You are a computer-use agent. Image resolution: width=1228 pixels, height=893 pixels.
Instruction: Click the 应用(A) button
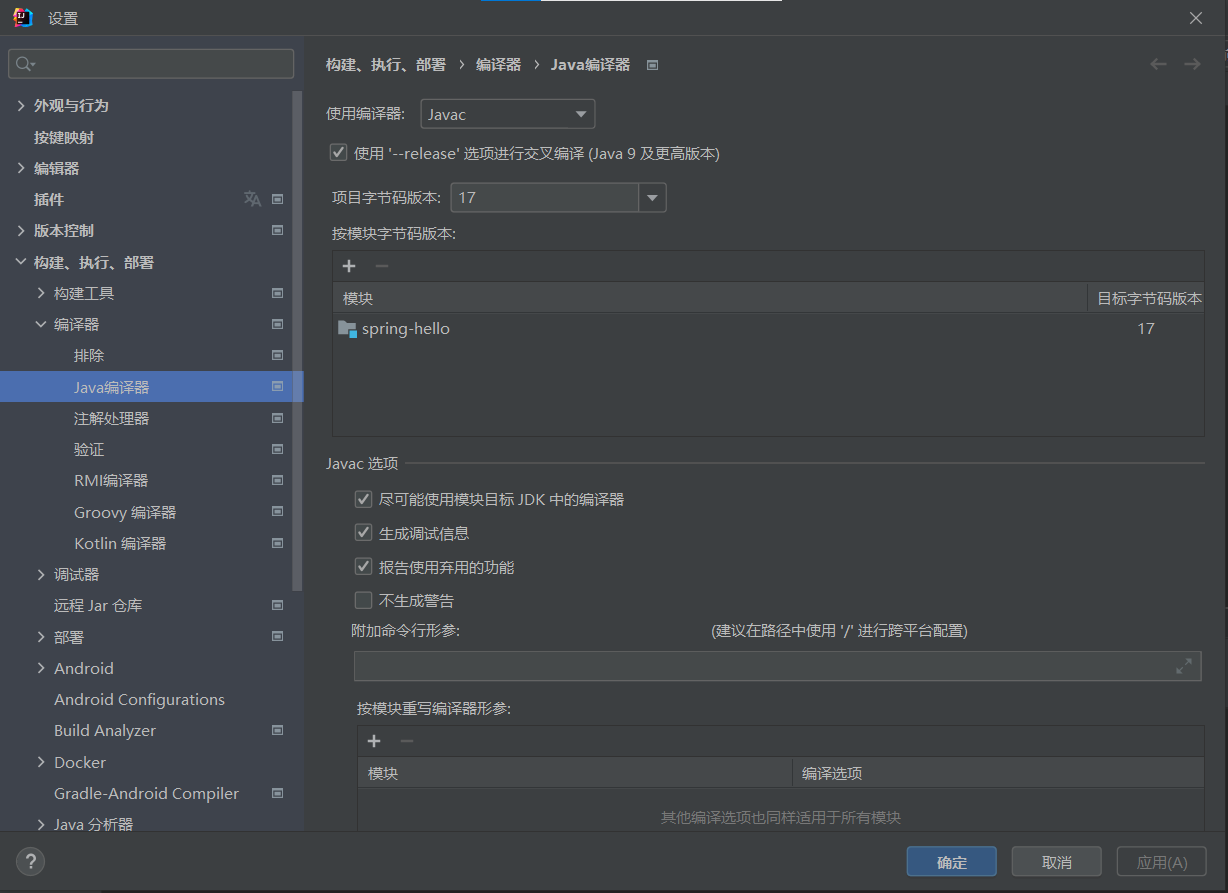coord(1162,862)
